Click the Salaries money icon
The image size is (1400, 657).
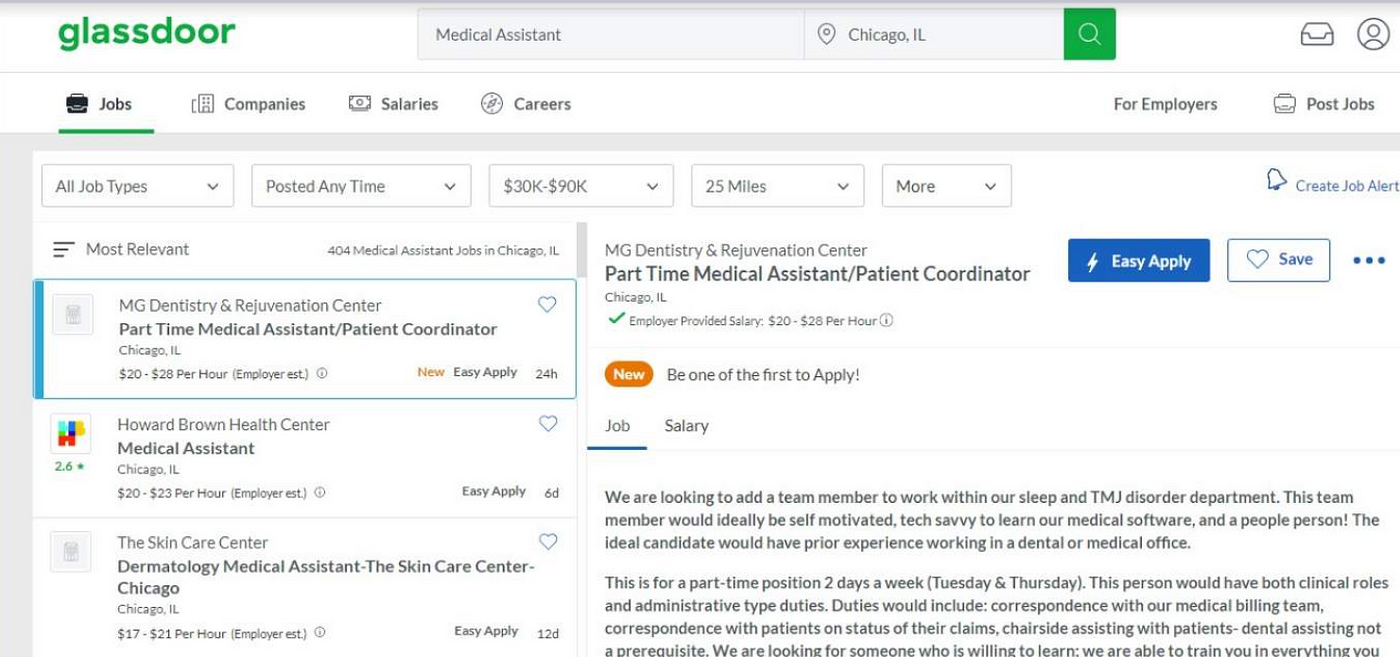360,103
